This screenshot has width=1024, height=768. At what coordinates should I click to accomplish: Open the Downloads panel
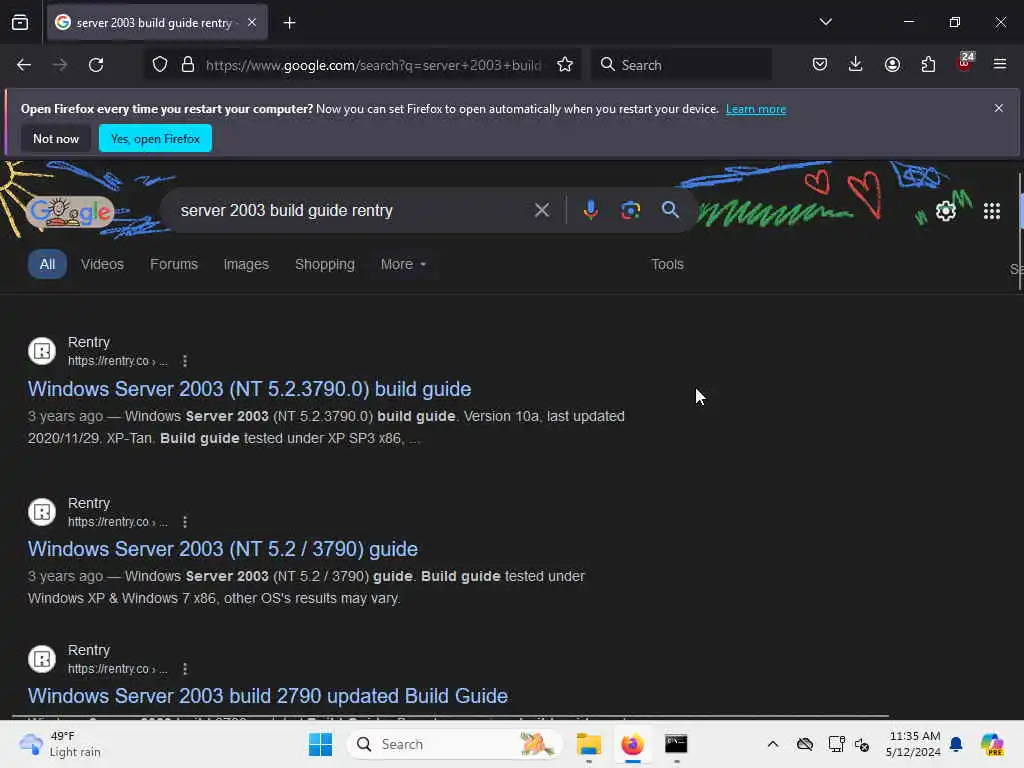point(856,65)
